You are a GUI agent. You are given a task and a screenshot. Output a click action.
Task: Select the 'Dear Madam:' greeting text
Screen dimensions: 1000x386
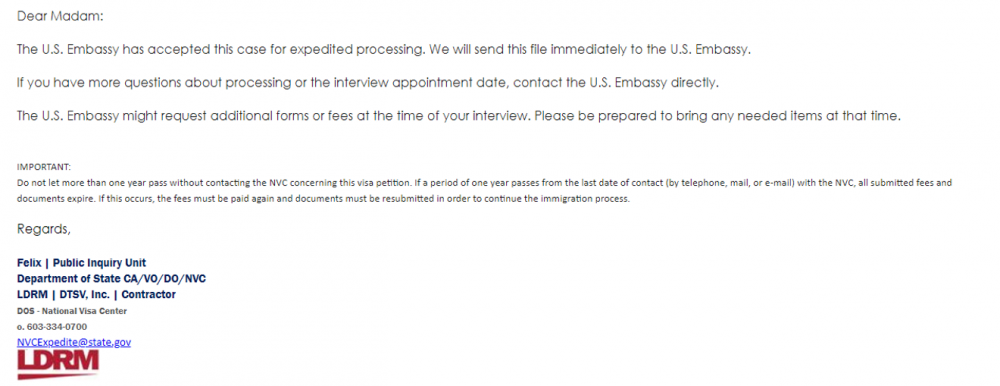coord(60,17)
